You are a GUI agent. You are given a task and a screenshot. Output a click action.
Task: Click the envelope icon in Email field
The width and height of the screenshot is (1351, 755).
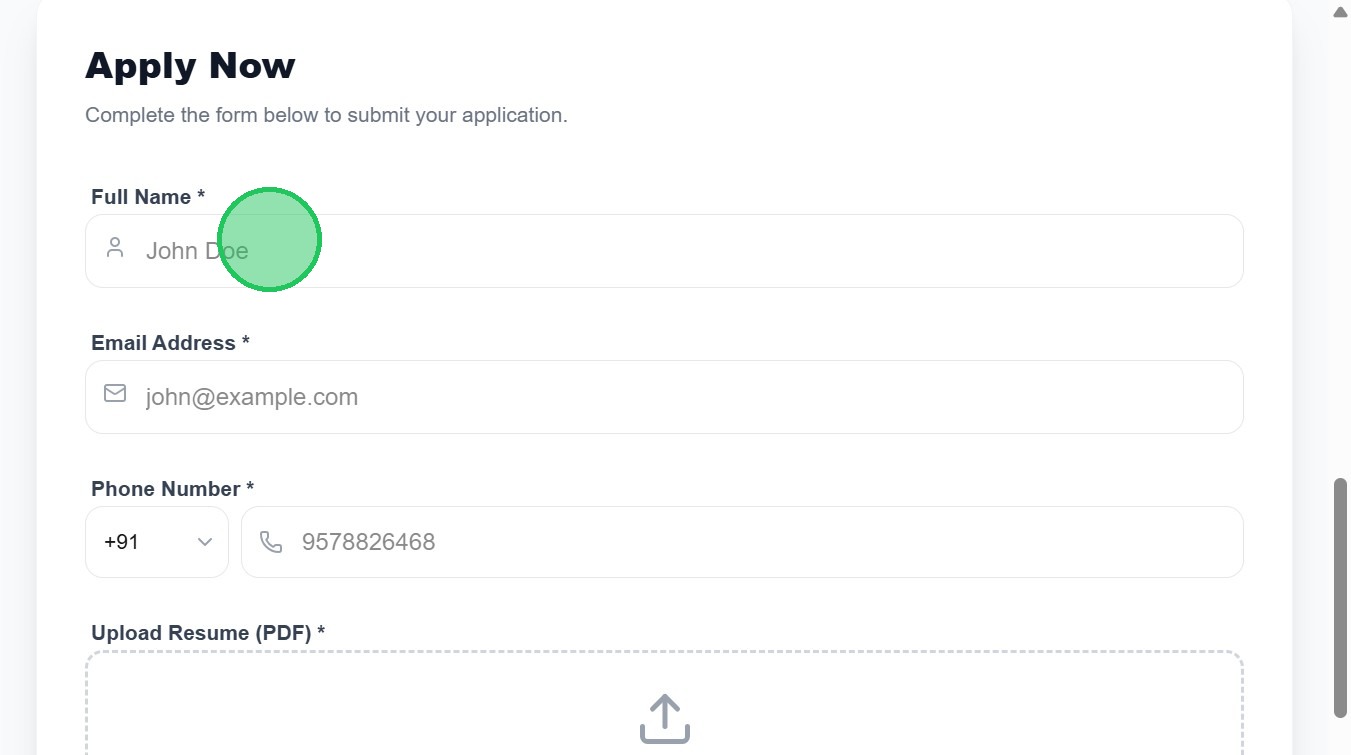pos(115,393)
